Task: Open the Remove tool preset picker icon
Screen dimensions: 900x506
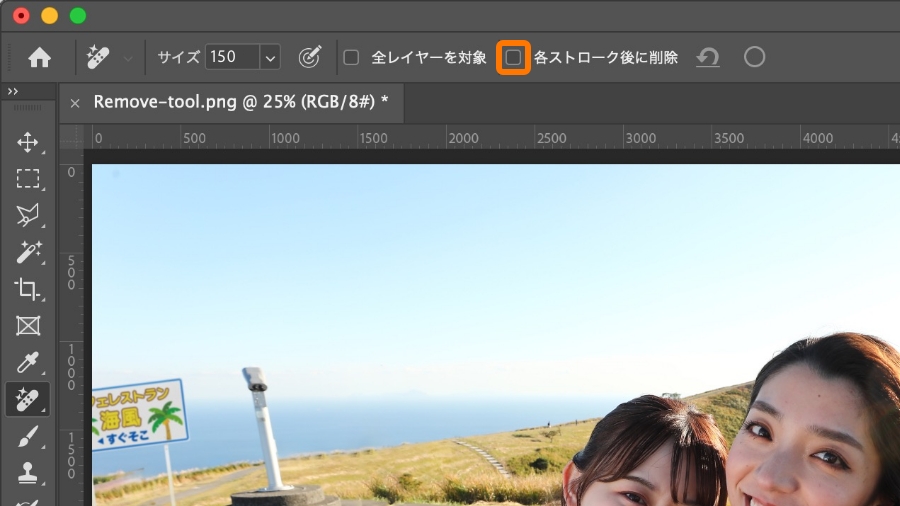Action: click(98, 57)
